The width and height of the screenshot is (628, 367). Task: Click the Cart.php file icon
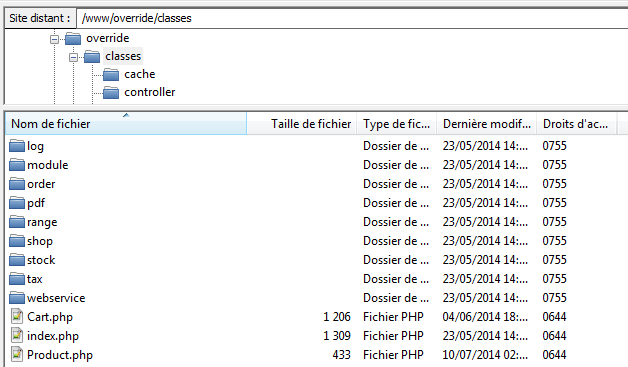point(17,317)
